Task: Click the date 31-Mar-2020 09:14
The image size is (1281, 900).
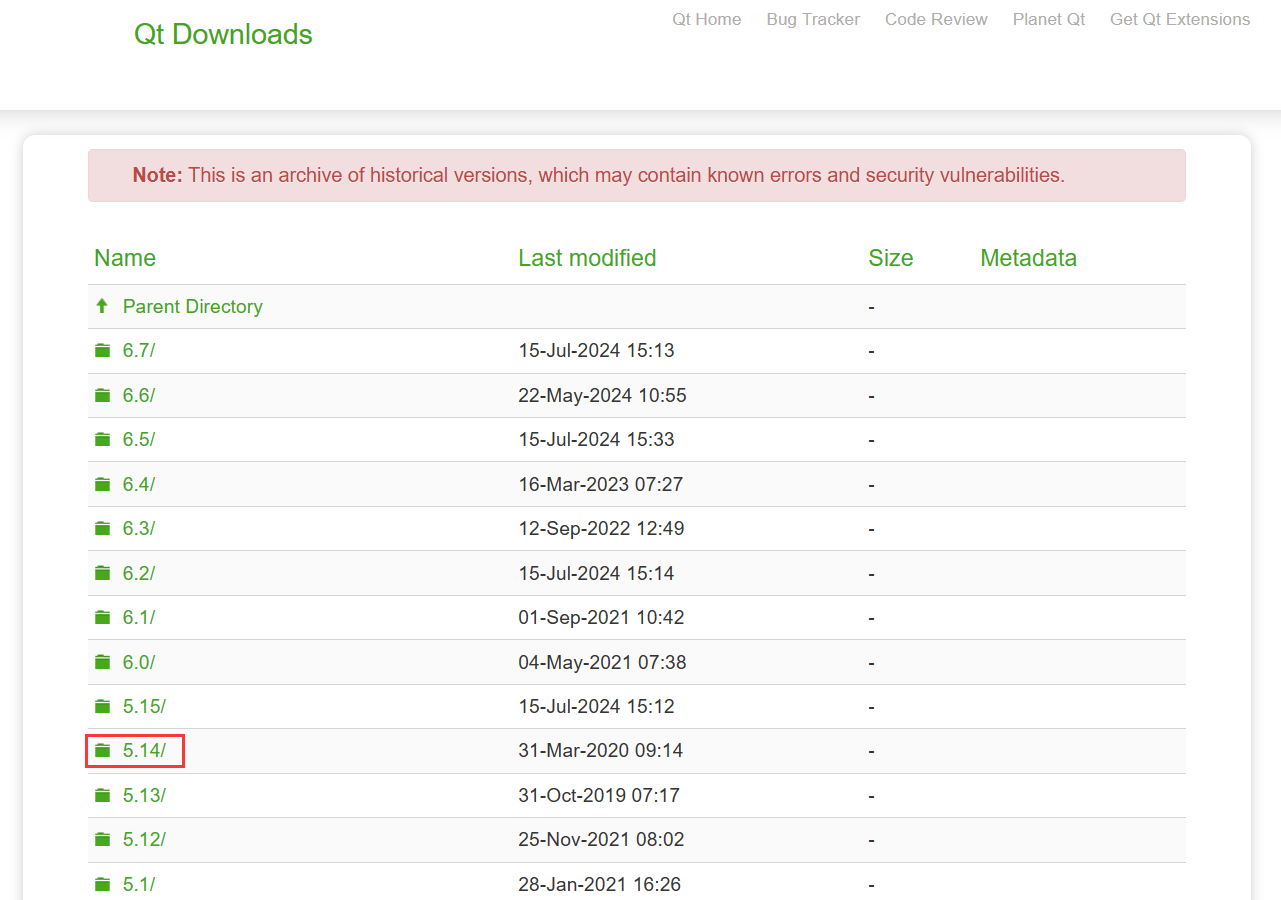Action: (x=600, y=750)
